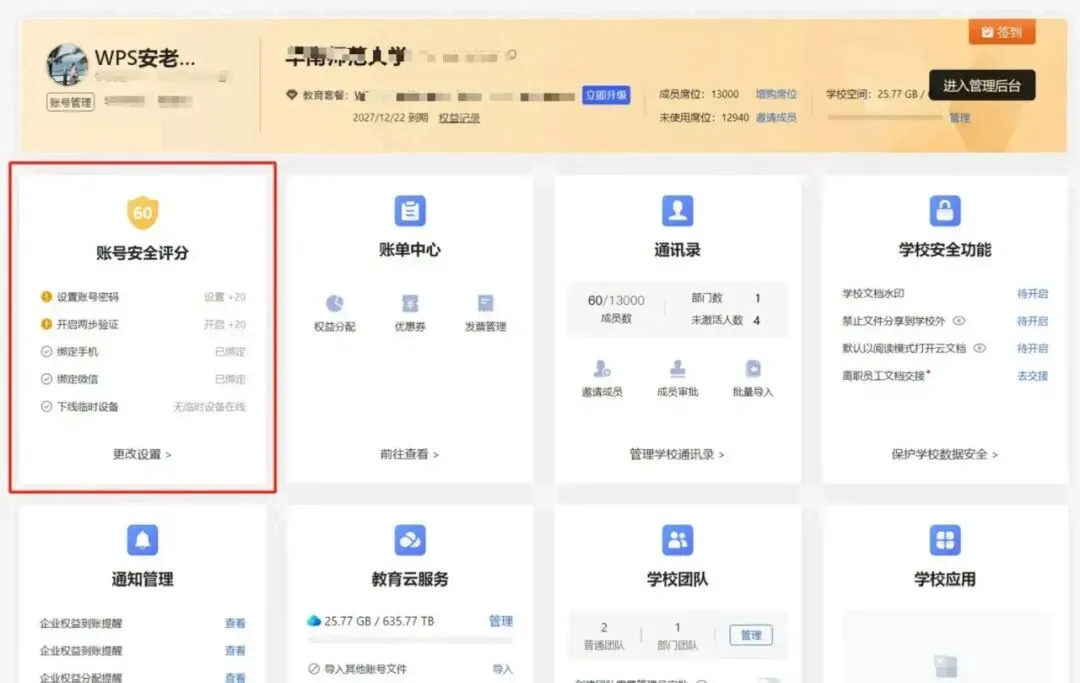Click the blue 立即升级 button
The image size is (1080, 683).
(606, 95)
